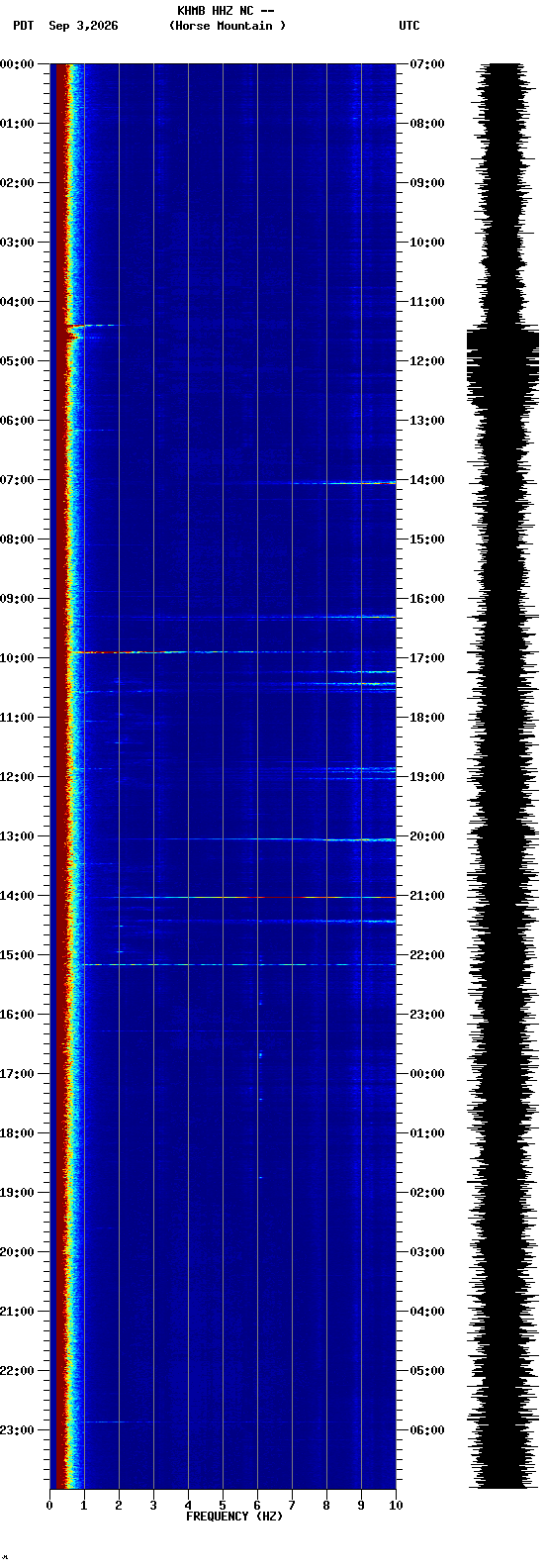The image size is (546, 1568).
Task: Click the dotted event line after 15:00 PDT
Action: [237, 964]
